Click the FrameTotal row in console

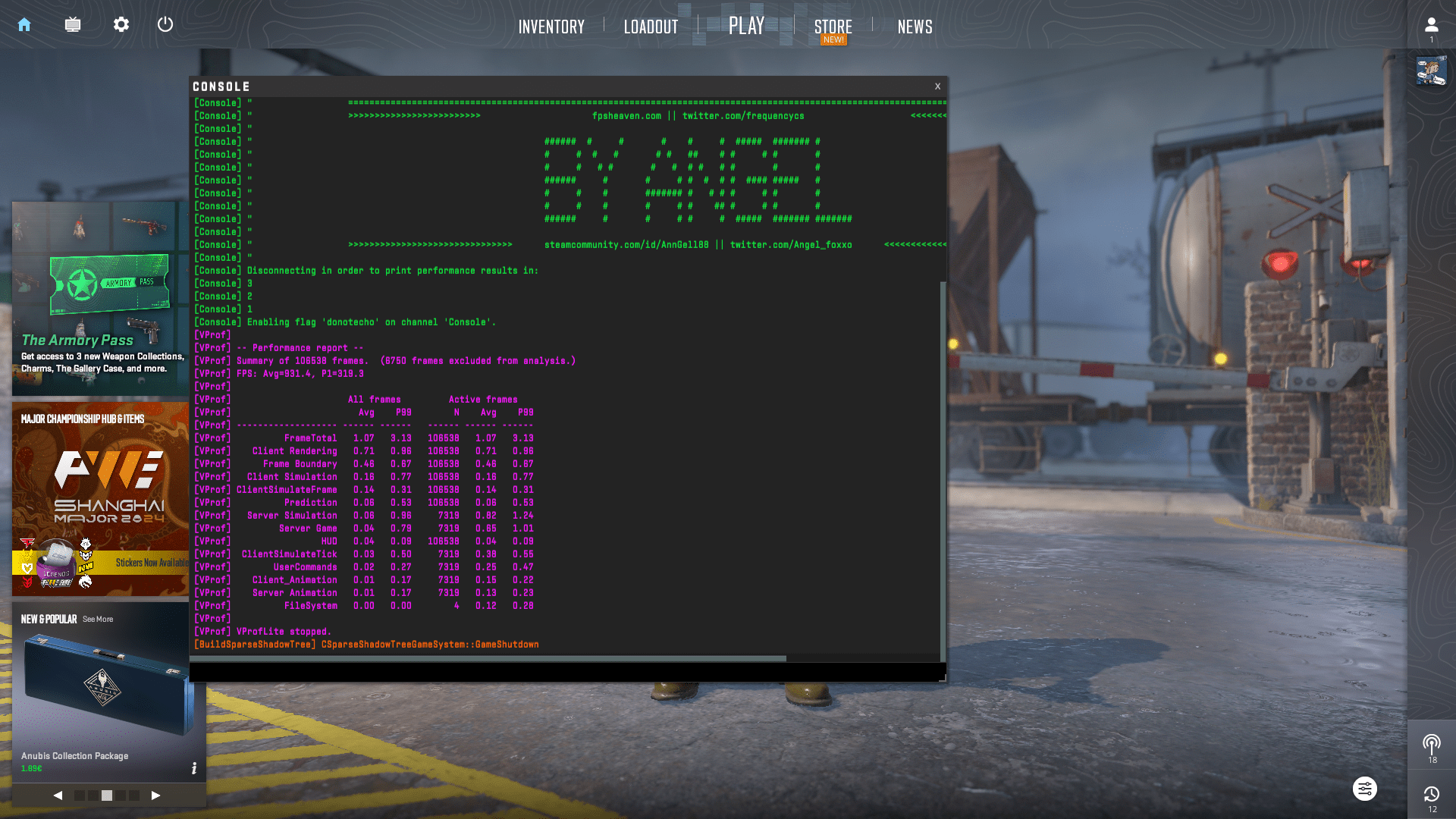click(x=364, y=438)
